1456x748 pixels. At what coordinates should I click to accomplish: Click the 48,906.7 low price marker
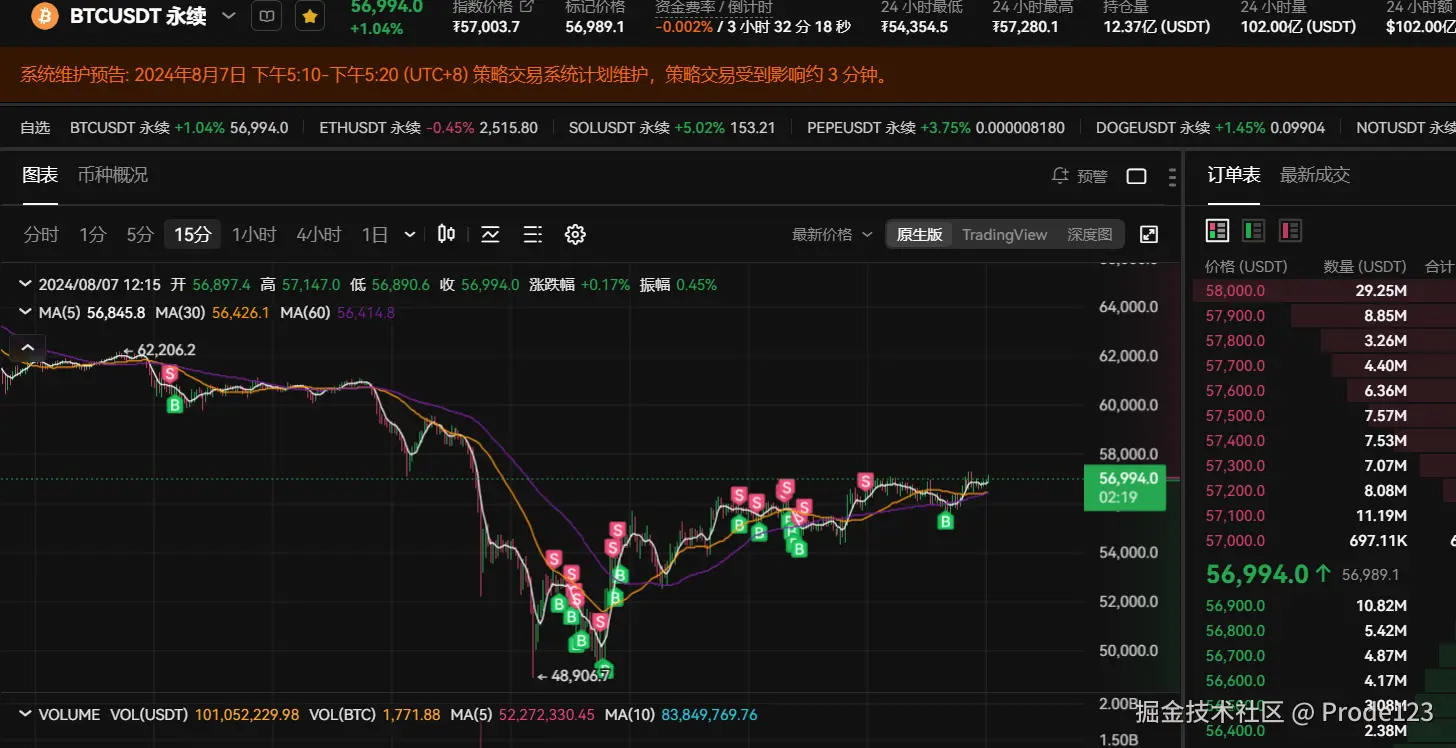click(x=574, y=676)
